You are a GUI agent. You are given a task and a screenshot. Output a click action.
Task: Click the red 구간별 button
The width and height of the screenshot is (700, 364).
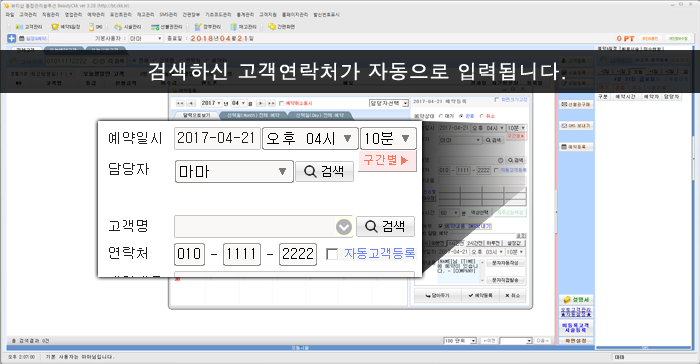(x=387, y=160)
